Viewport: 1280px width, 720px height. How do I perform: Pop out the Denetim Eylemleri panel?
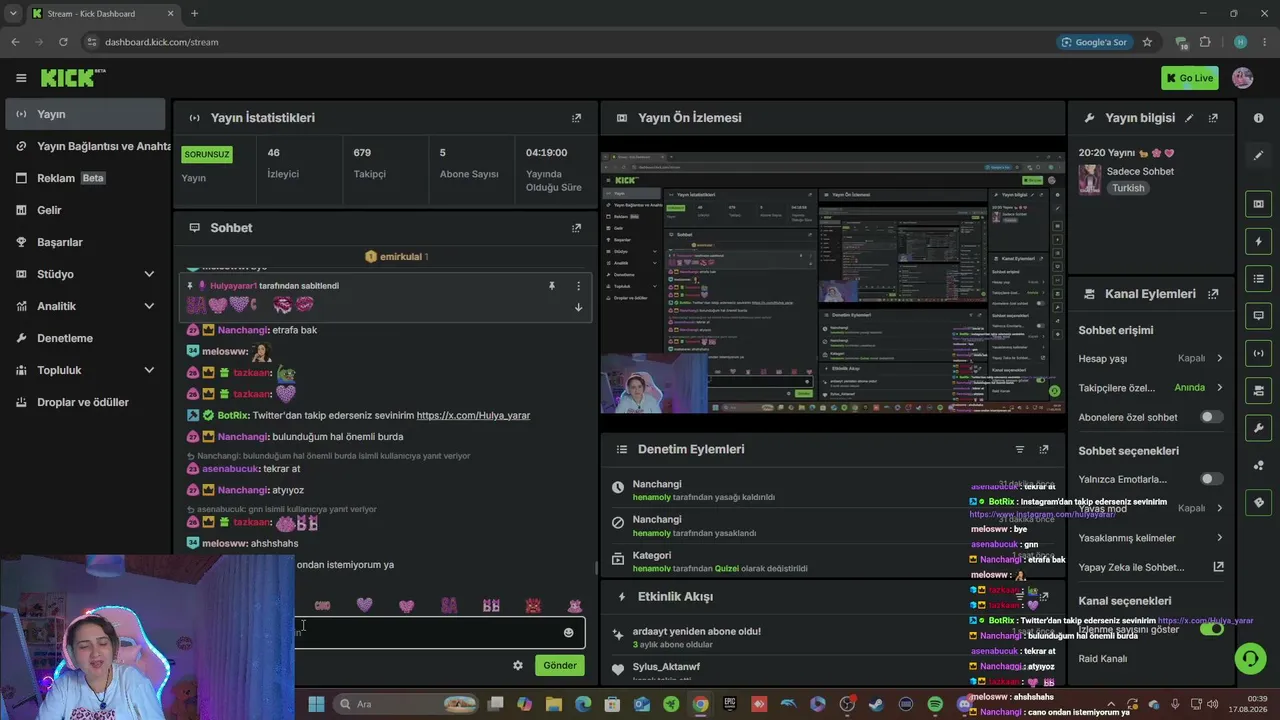point(1044,450)
